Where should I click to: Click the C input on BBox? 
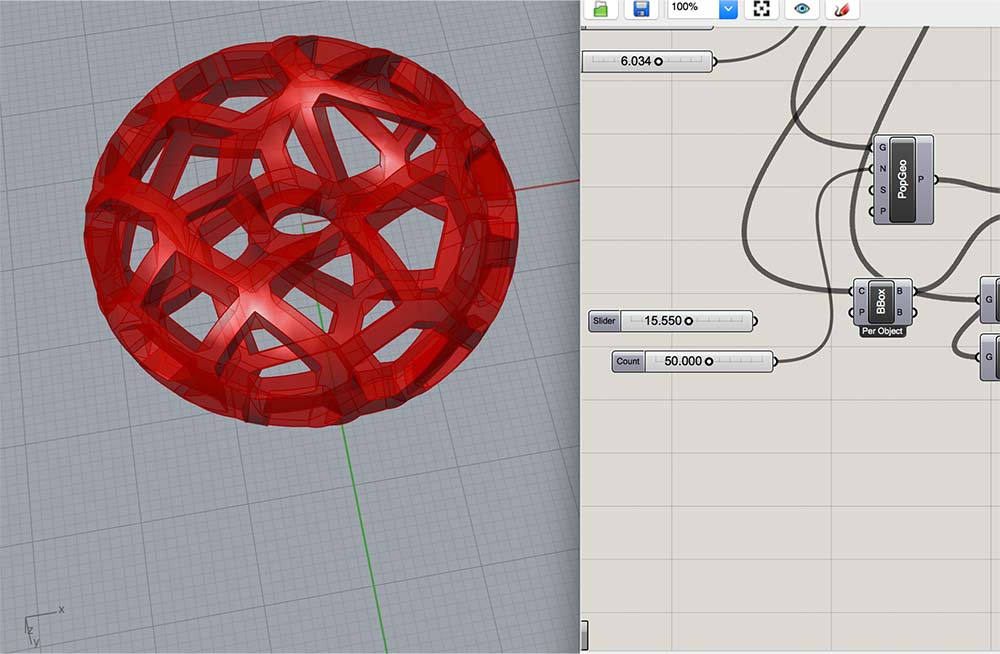(861, 291)
